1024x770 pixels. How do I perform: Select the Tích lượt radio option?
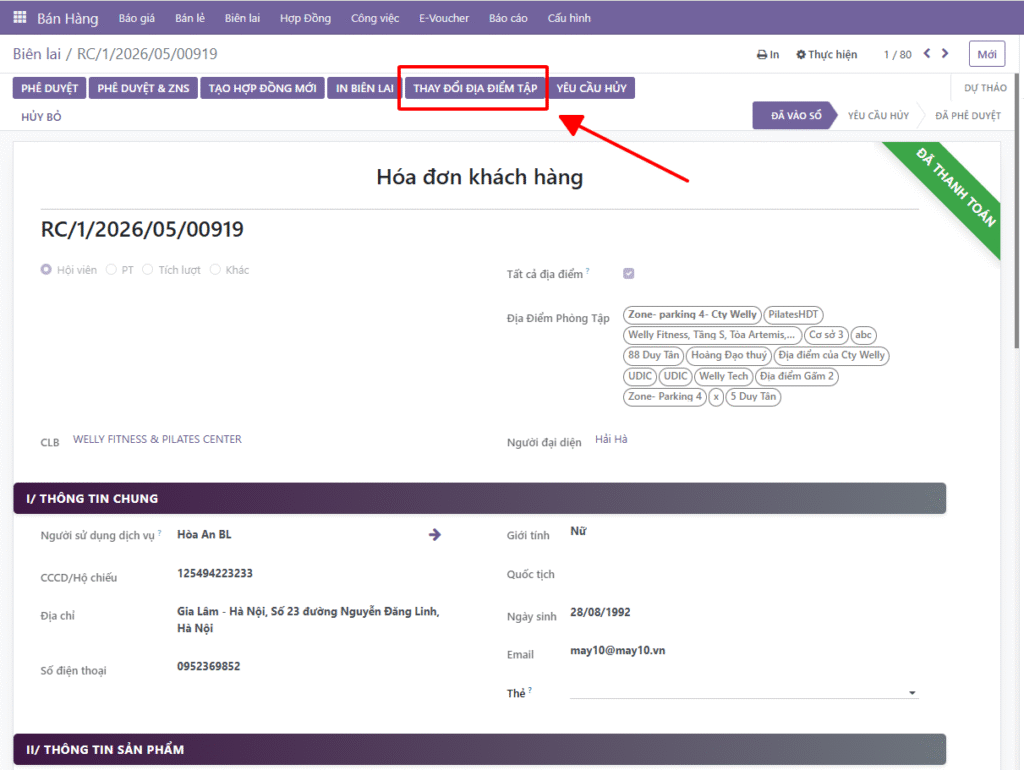(x=148, y=270)
